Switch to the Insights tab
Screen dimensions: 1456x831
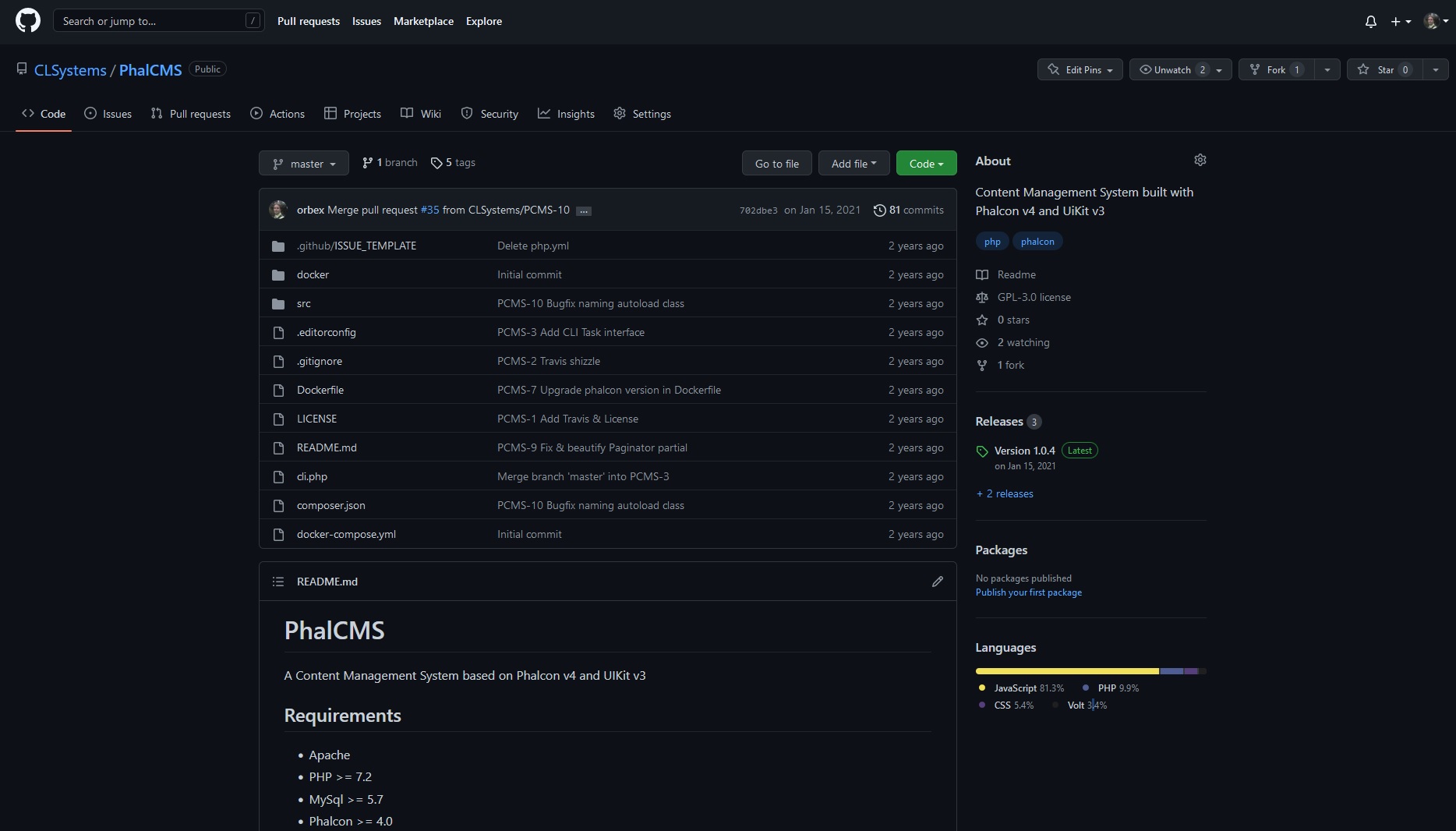pyautogui.click(x=566, y=114)
